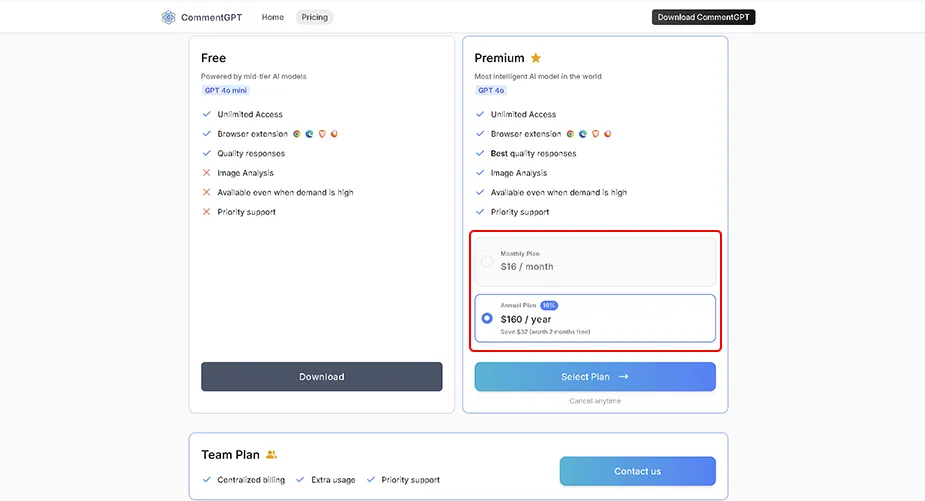The image size is (925, 501).
Task: Open the Home nav item
Action: point(273,17)
